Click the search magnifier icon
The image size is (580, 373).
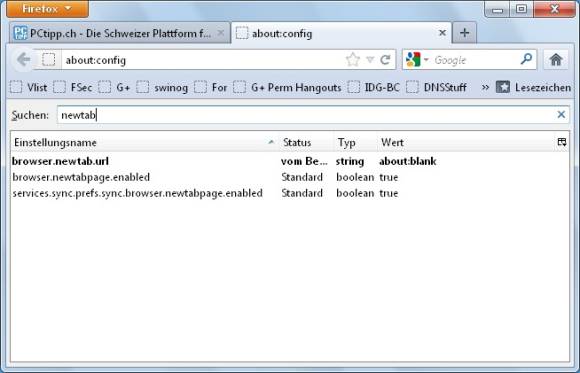[526, 59]
